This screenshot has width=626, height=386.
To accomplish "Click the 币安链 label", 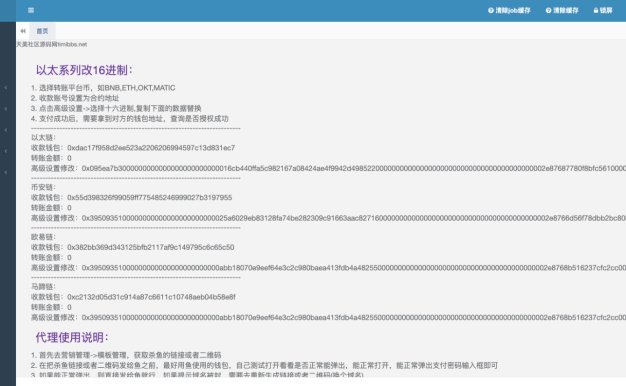I will 43,187.
